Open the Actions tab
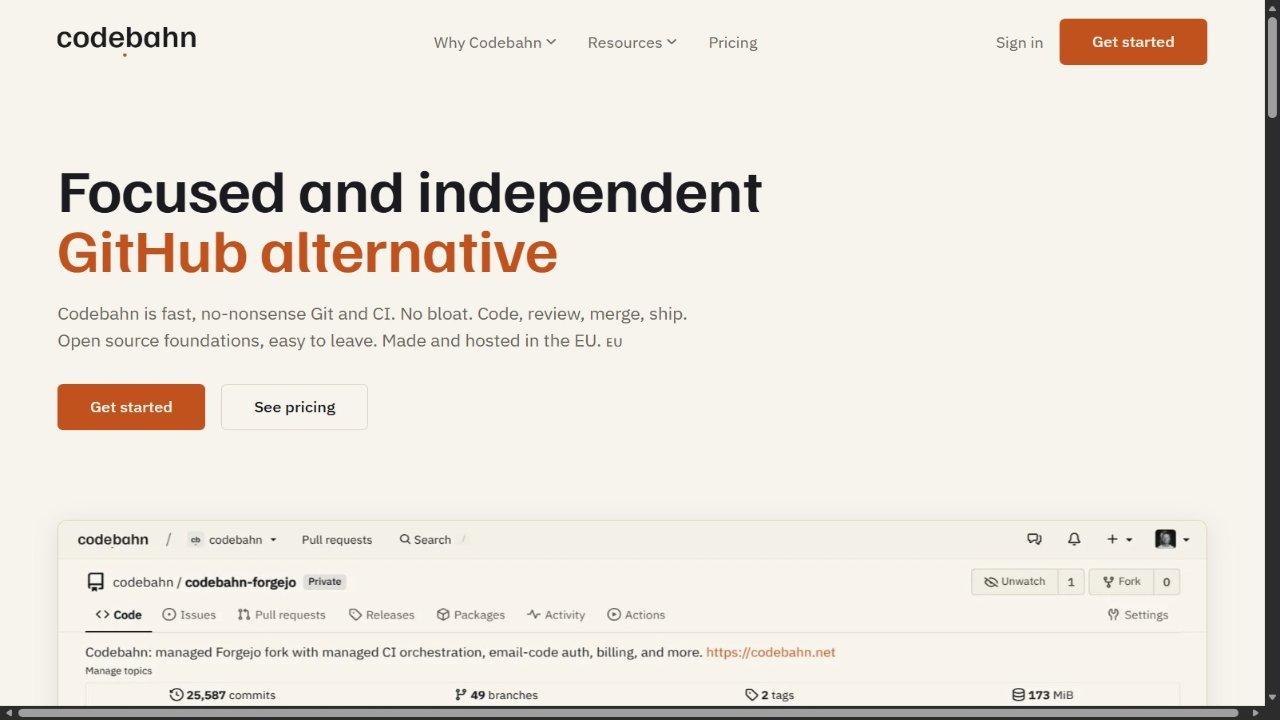Viewport: 1280px width, 720px height. 636,615
